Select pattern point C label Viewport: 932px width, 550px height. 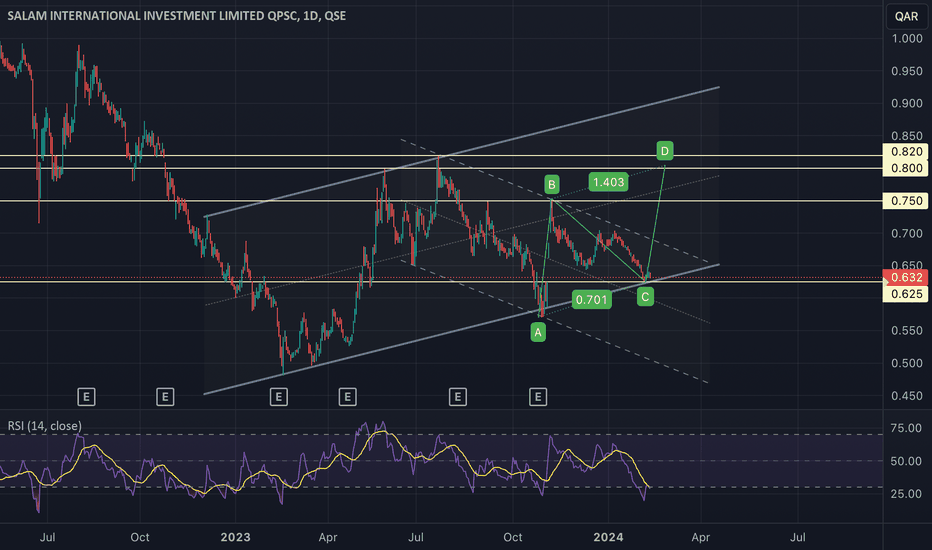click(645, 296)
